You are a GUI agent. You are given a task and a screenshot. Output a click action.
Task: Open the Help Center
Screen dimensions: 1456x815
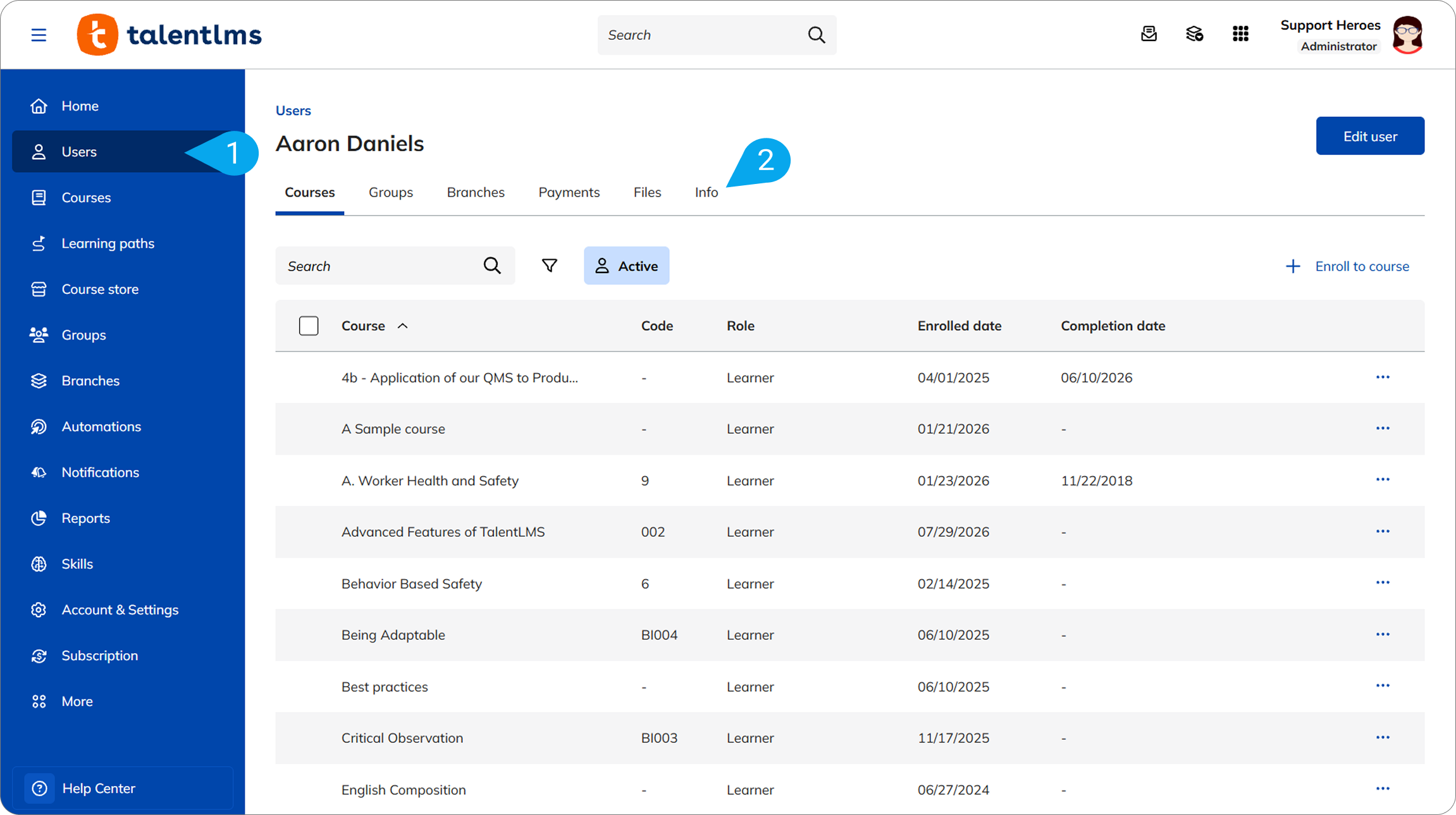pos(123,788)
